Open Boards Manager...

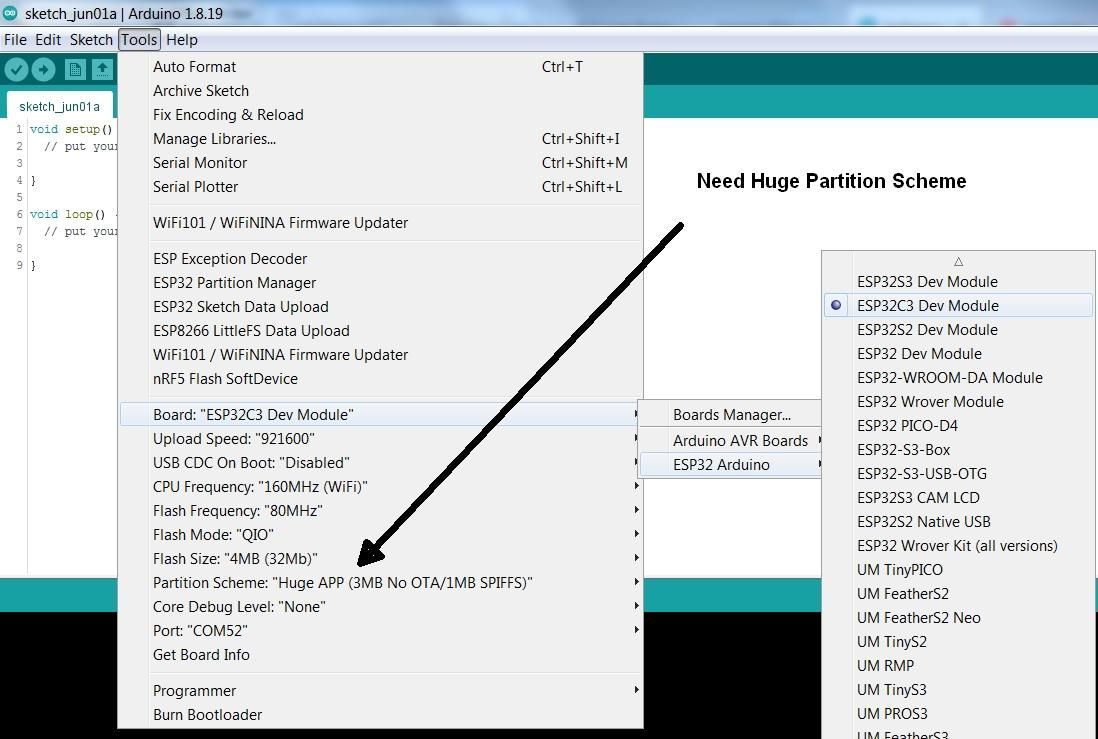[x=730, y=415]
